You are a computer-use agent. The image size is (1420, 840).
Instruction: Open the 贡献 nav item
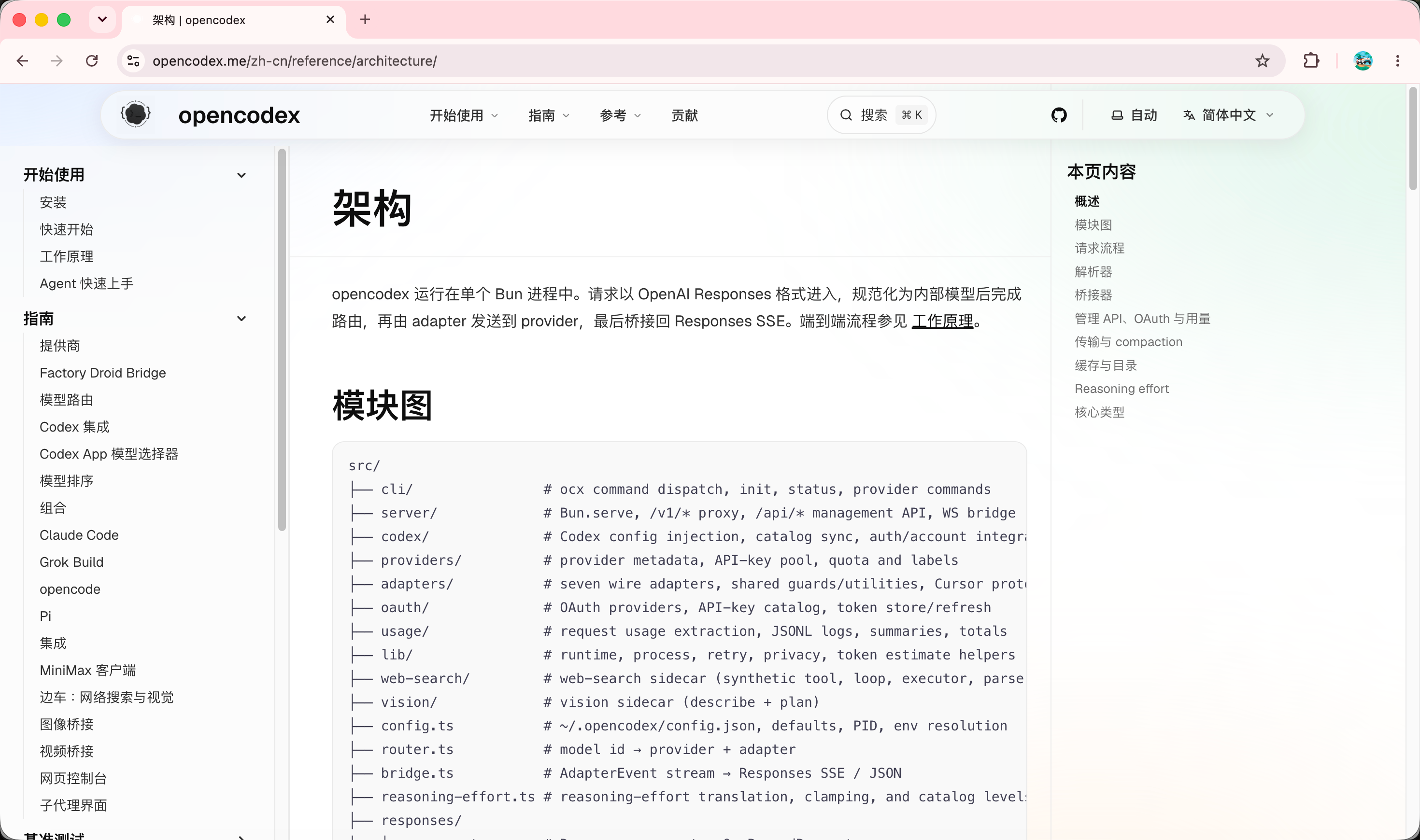[684, 115]
